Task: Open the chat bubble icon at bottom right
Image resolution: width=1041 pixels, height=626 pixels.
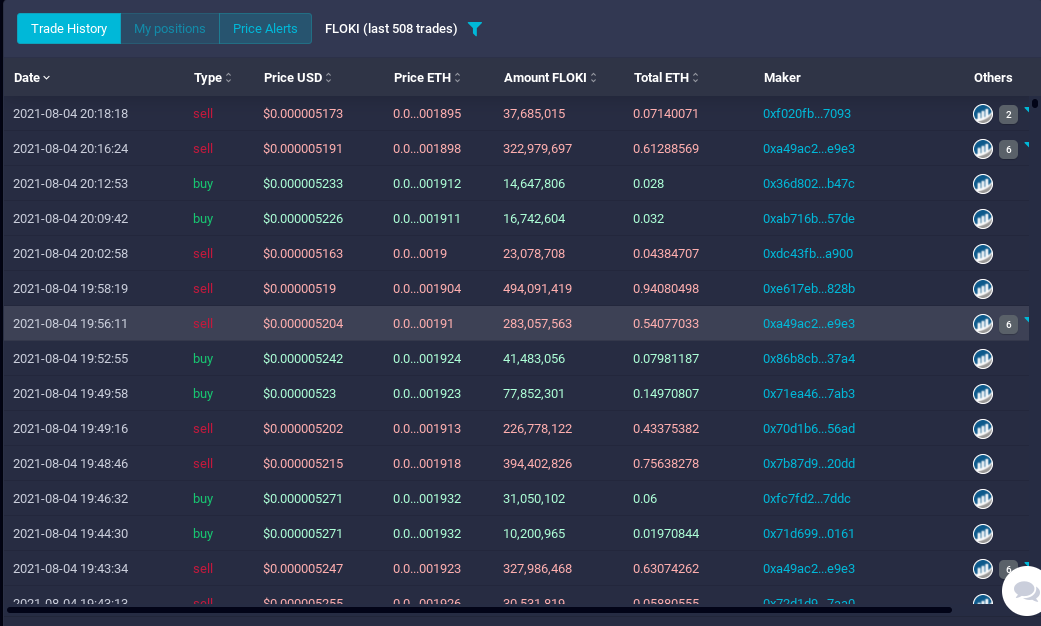Action: click(1022, 592)
